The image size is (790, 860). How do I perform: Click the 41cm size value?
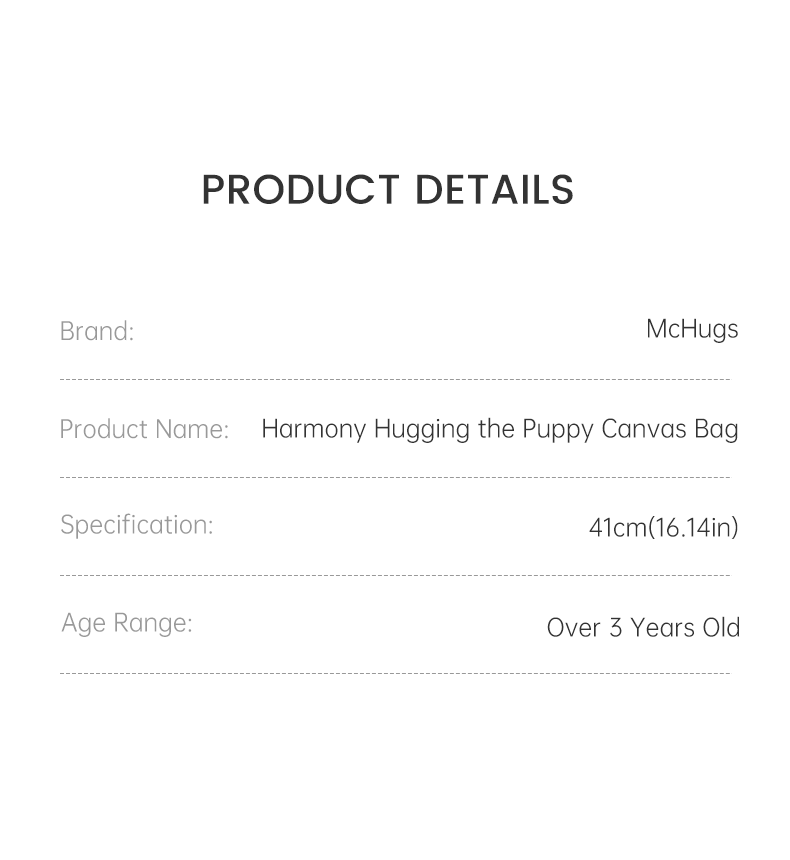[x=617, y=527]
